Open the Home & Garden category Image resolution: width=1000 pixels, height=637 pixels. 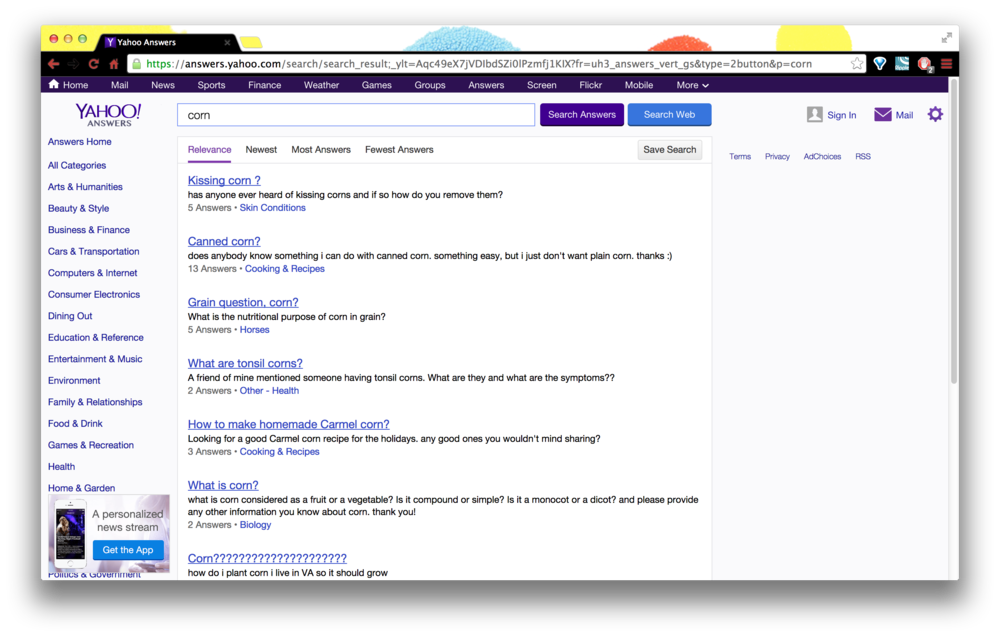[82, 488]
